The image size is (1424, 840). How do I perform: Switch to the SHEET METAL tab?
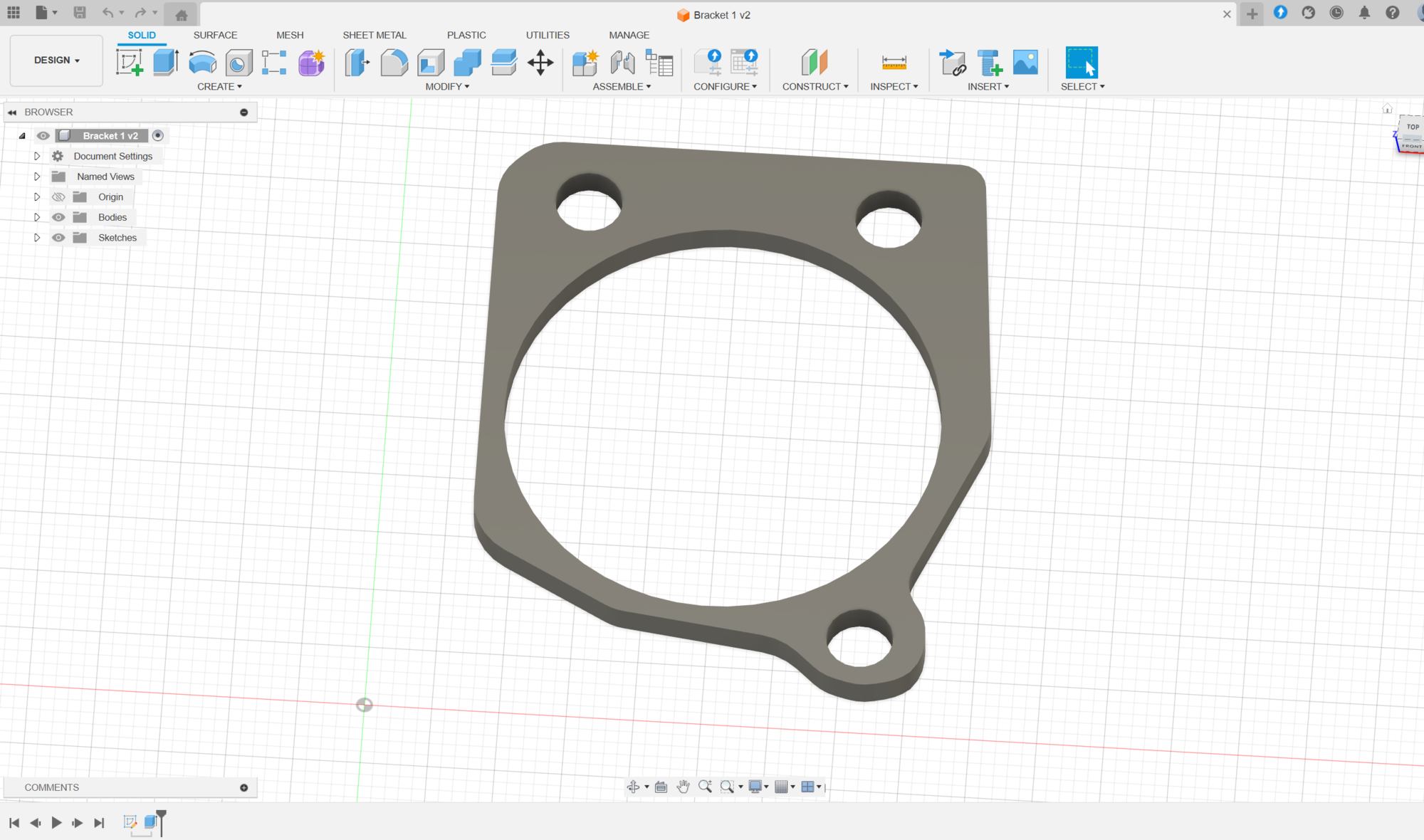pos(375,35)
